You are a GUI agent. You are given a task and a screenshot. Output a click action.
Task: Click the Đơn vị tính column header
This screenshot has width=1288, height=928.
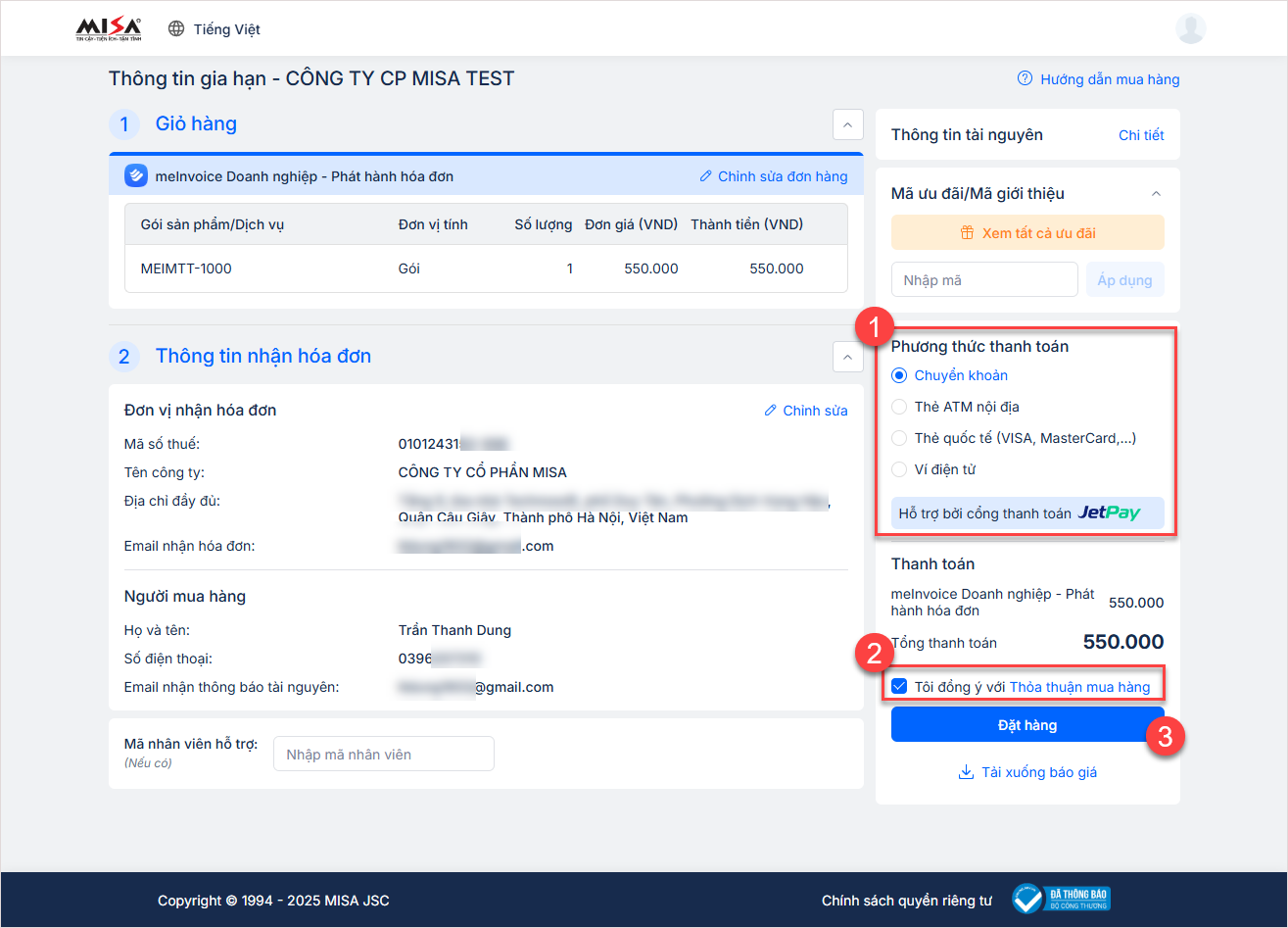(433, 224)
